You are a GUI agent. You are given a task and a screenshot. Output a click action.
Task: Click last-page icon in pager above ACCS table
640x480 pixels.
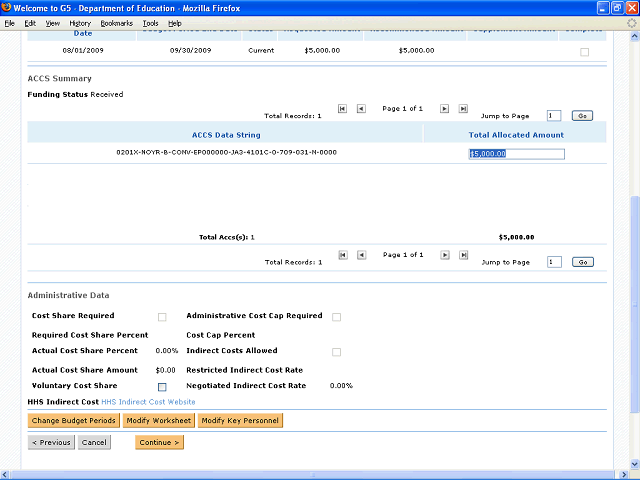(462, 108)
